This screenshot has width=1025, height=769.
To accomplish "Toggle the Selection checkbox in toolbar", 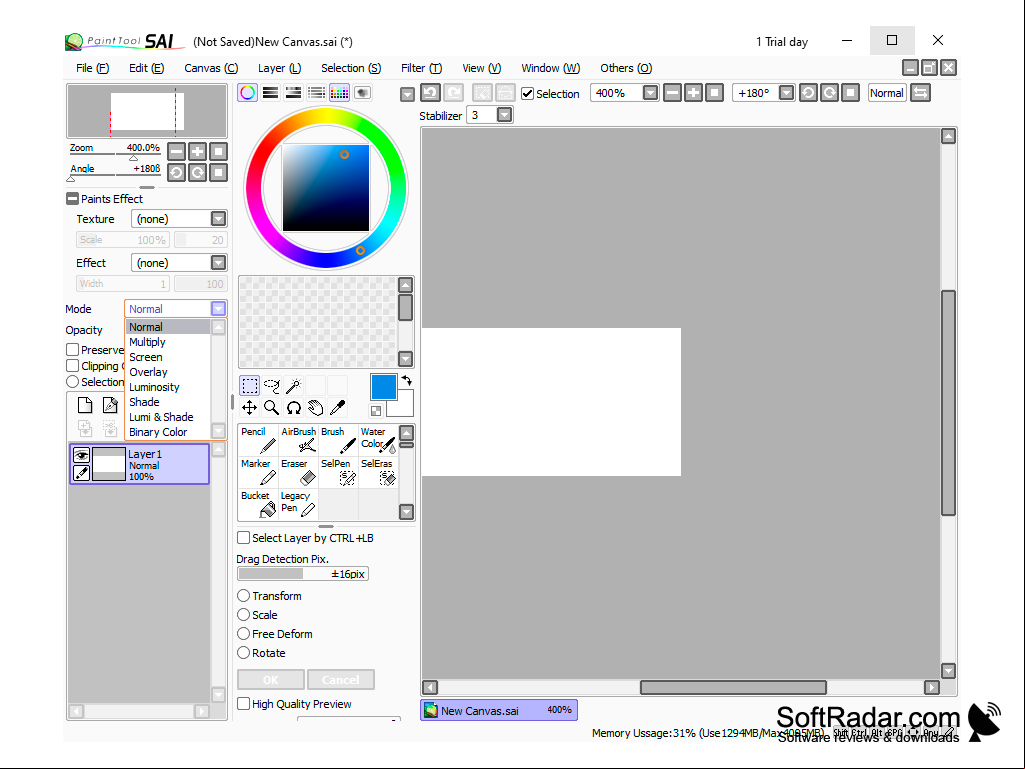I will pyautogui.click(x=528, y=94).
